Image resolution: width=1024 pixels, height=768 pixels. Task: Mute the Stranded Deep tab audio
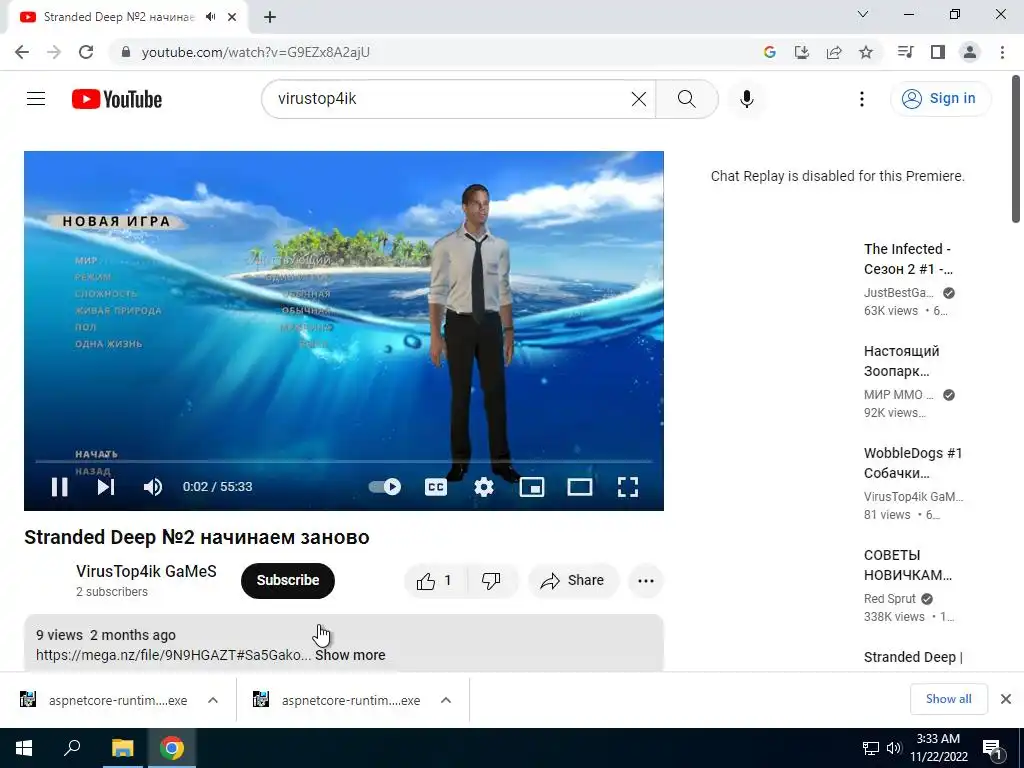pos(210,17)
